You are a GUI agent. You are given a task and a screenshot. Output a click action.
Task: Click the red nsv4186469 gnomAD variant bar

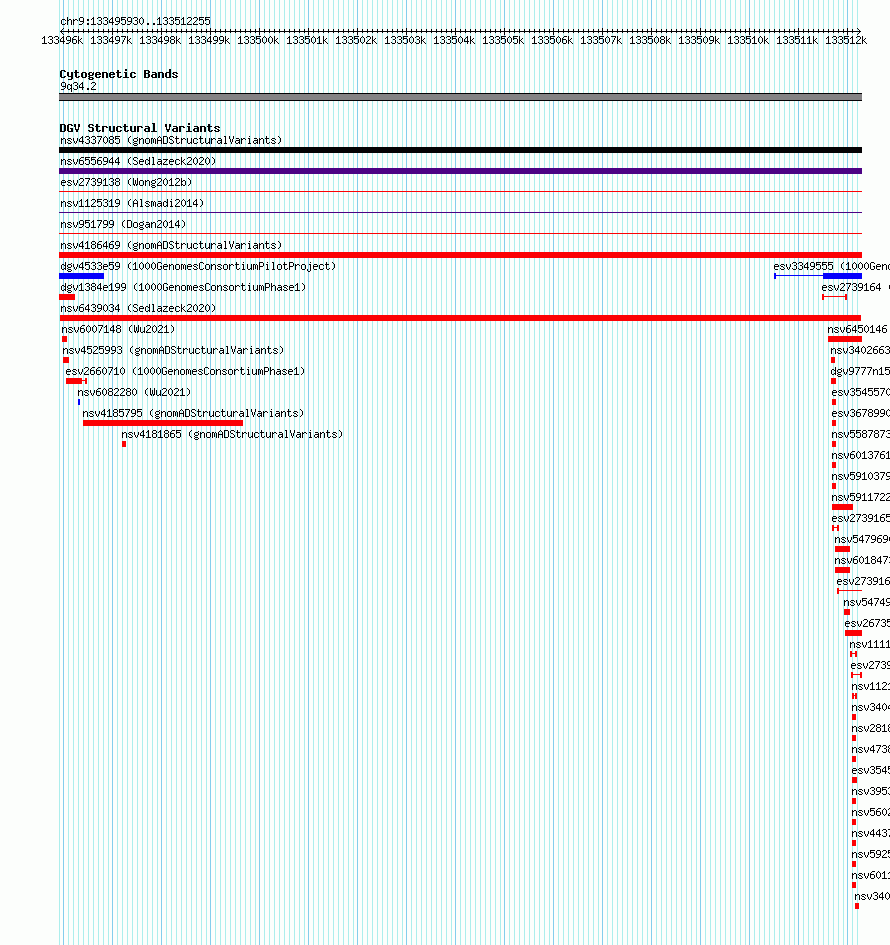point(460,255)
